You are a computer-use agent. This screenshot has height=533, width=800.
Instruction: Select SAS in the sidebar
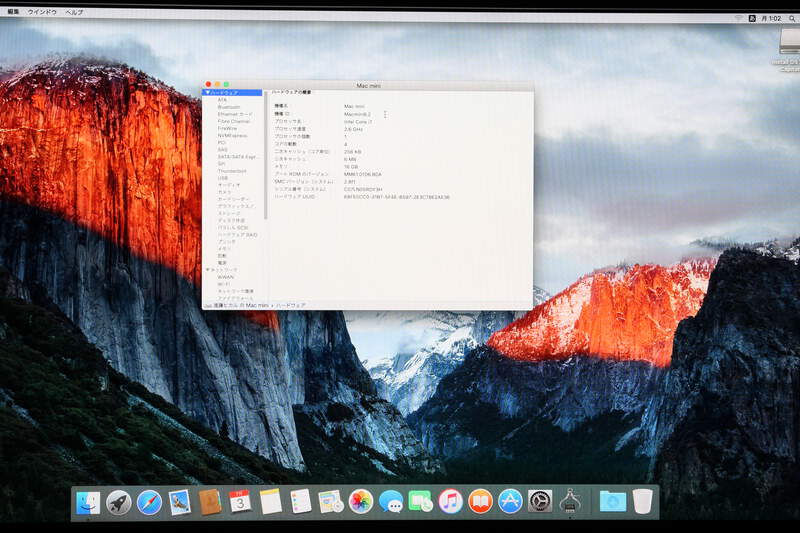[222, 150]
